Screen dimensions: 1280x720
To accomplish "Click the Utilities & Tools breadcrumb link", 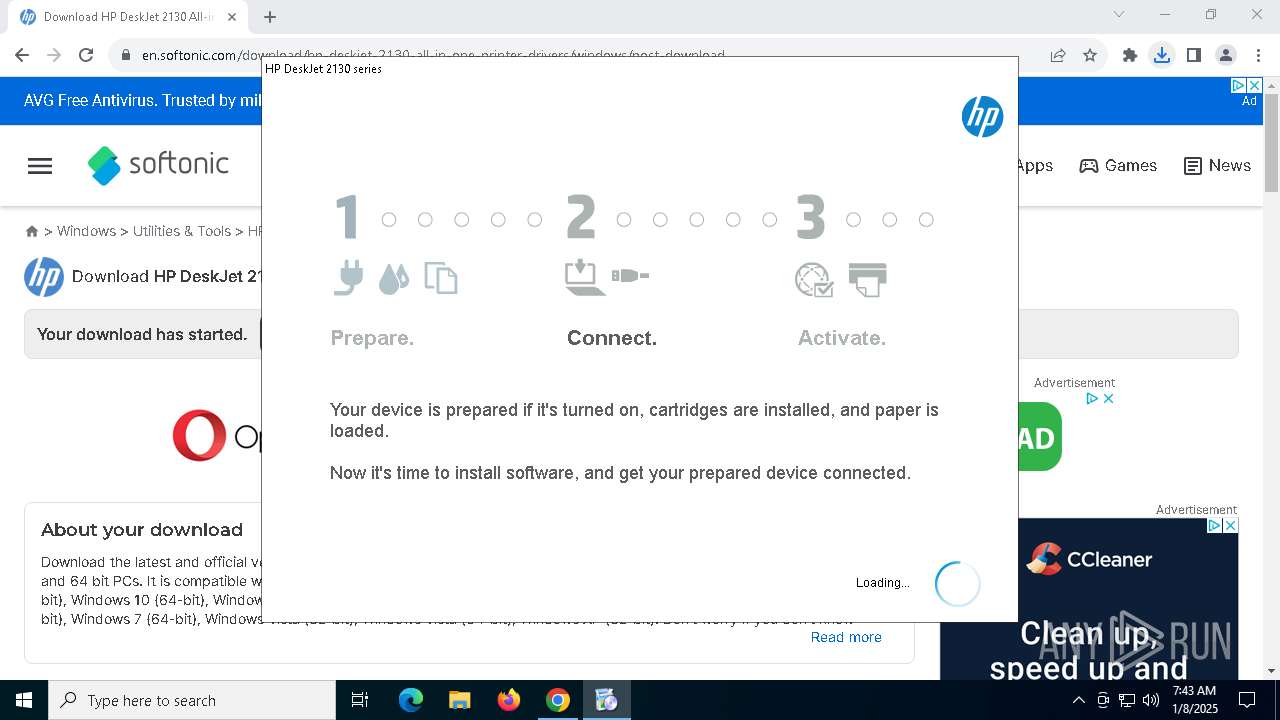I will [x=182, y=231].
